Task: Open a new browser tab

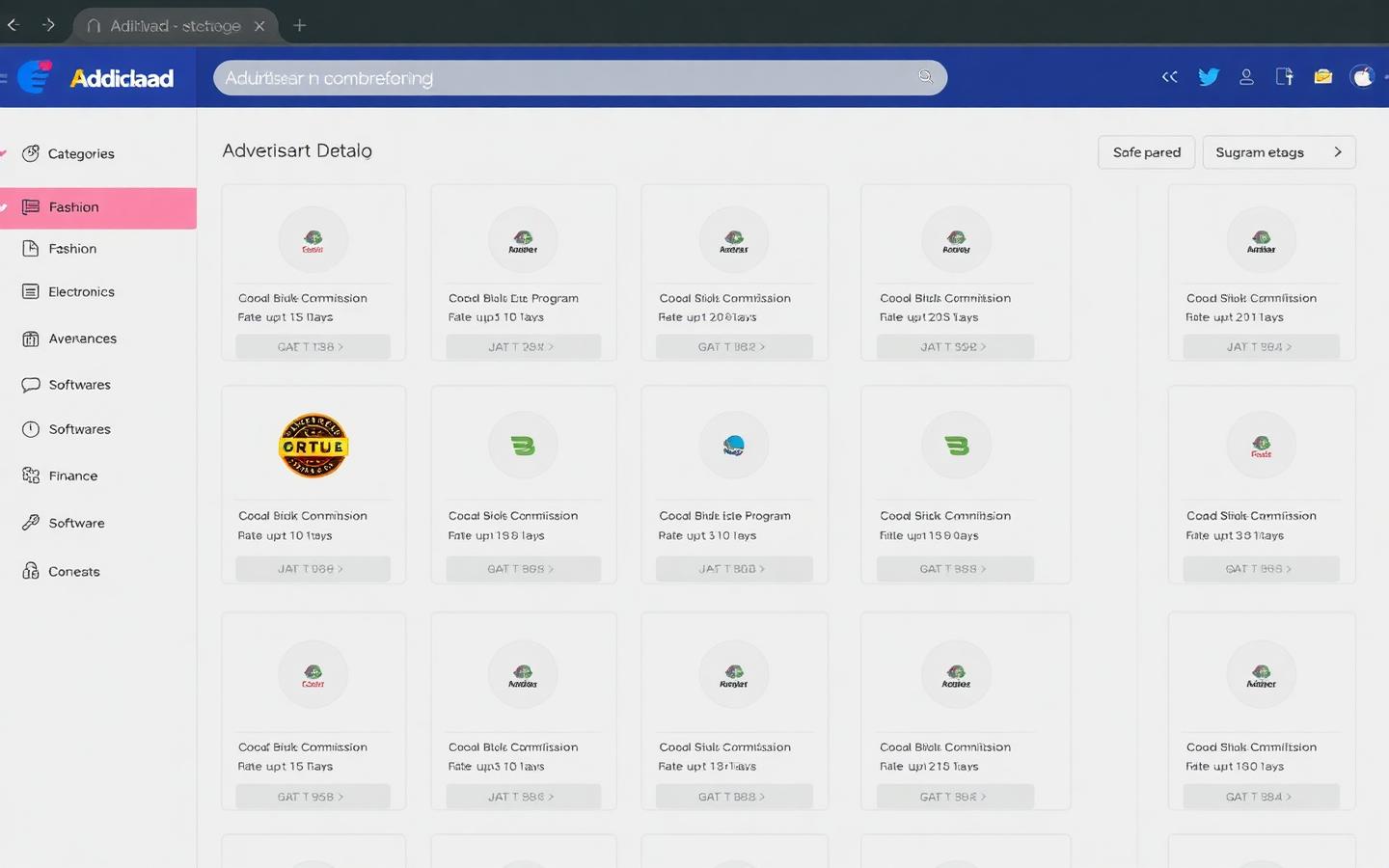Action: click(x=300, y=25)
